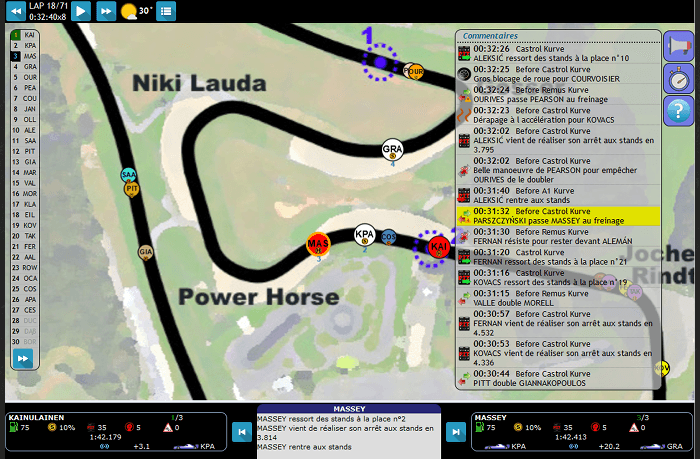
Task: Click the megaphone commentary button
Action: [678, 46]
